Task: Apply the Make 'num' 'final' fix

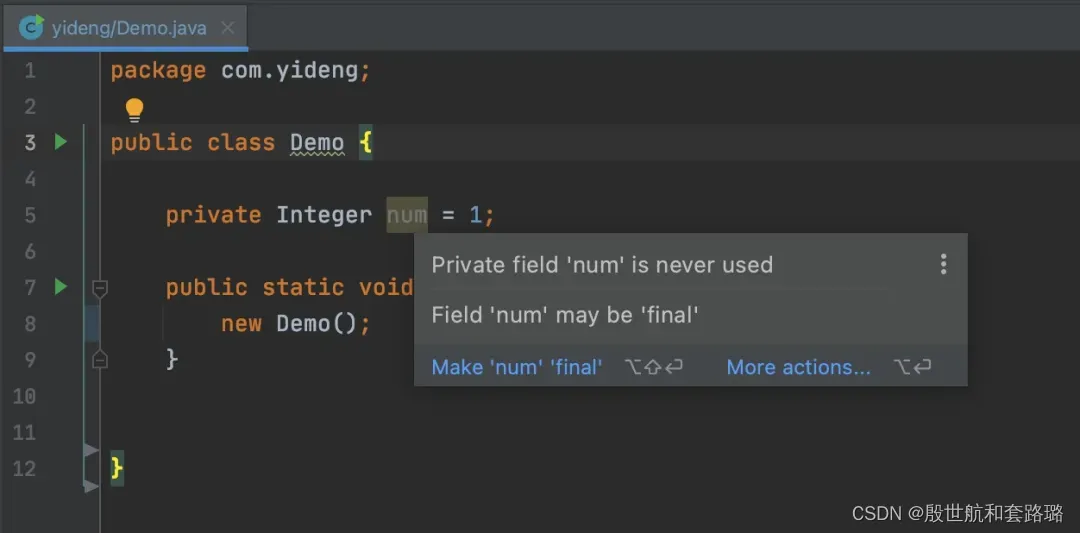Action: [516, 367]
